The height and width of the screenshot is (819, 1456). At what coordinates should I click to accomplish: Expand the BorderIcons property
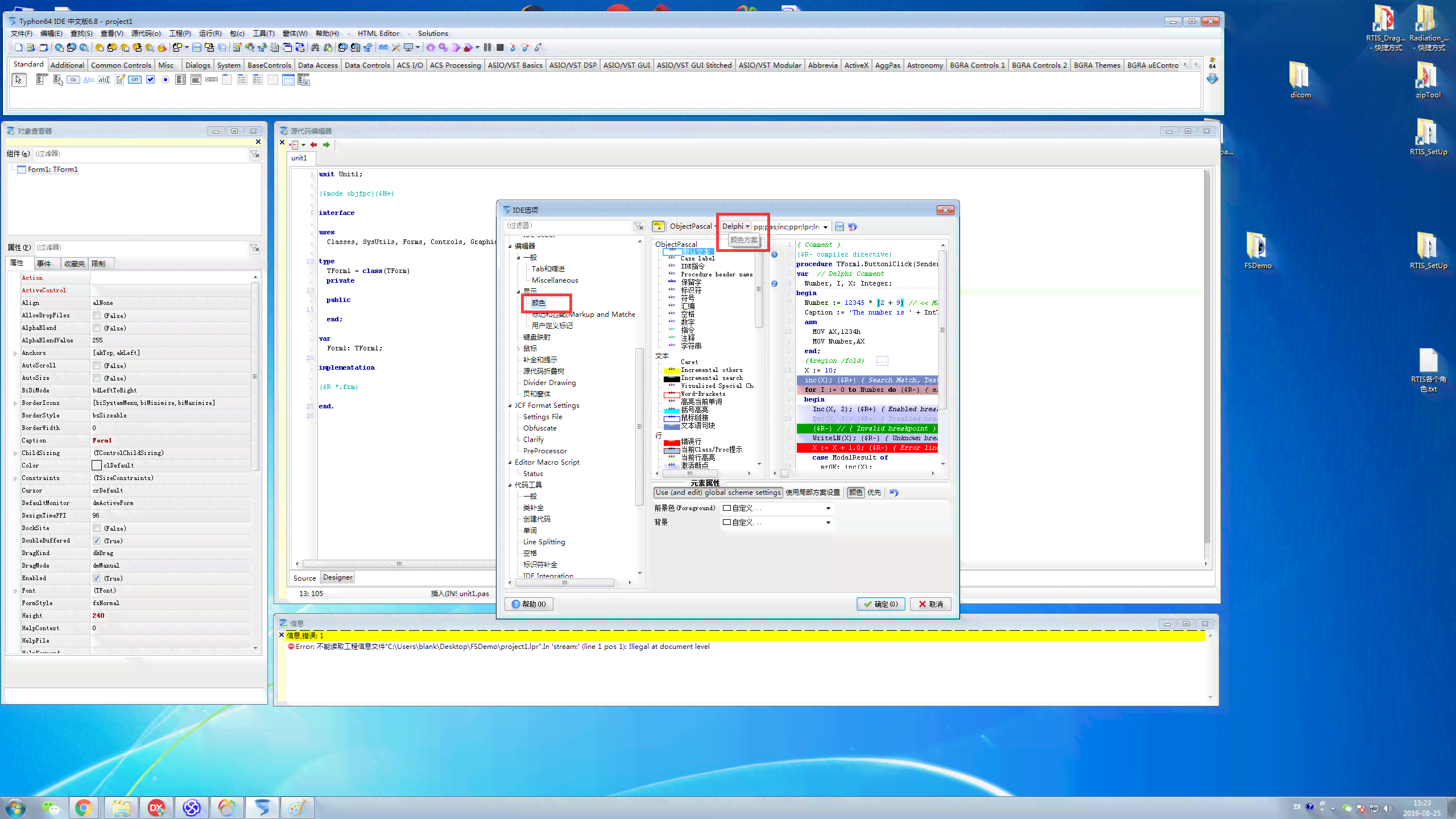coord(15,403)
